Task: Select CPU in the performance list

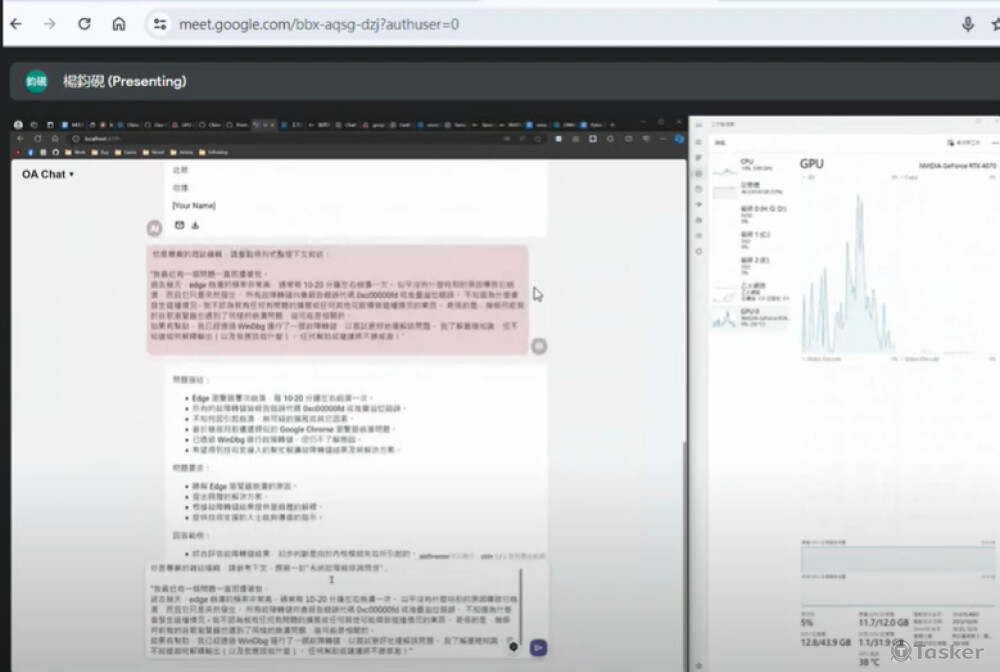Action: pyautogui.click(x=745, y=163)
